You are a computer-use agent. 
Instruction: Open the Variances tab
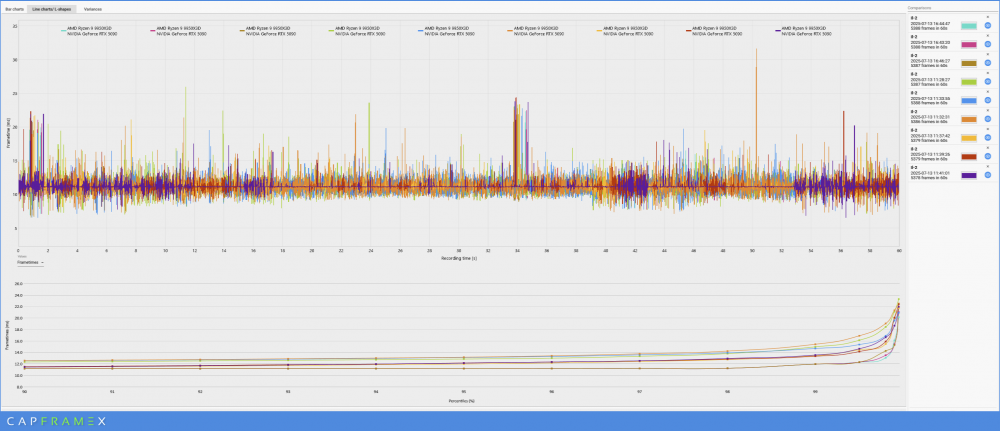tap(93, 8)
